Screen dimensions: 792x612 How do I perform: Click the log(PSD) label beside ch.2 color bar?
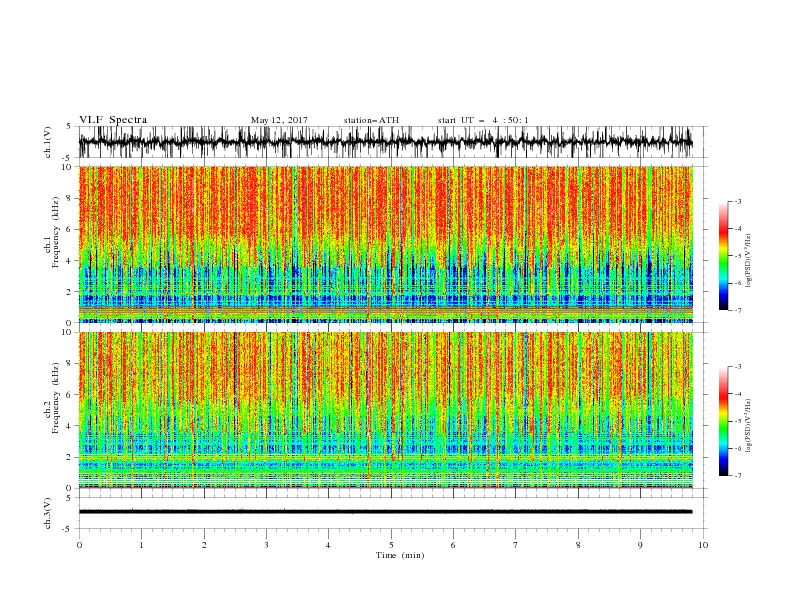coord(749,426)
